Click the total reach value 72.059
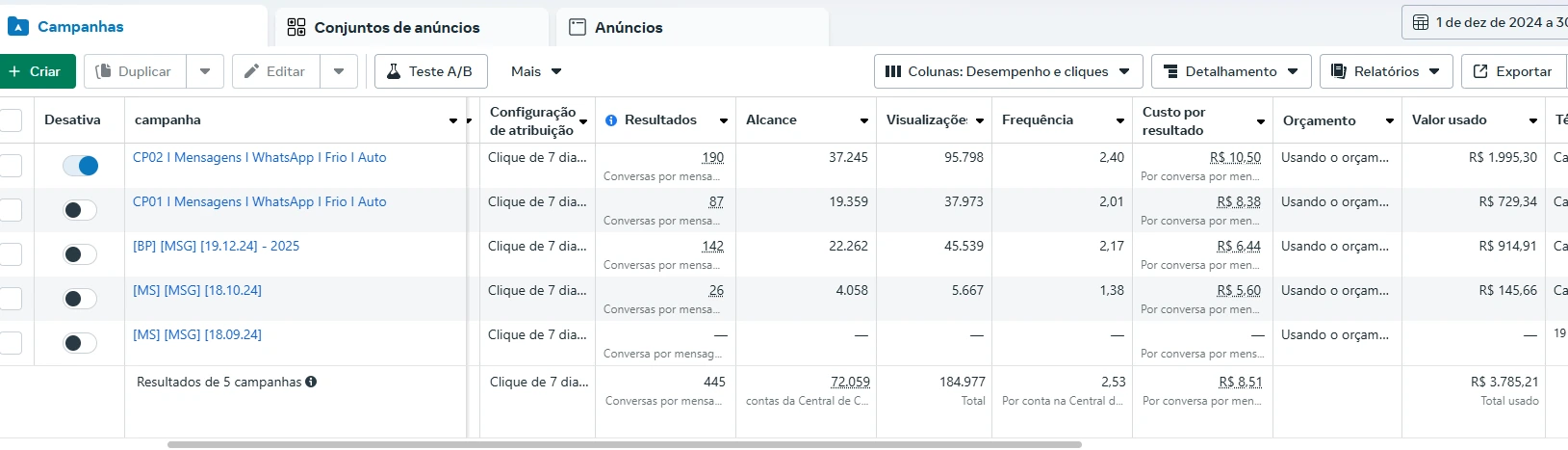Viewport: 1568px width, 450px height. tap(850, 382)
